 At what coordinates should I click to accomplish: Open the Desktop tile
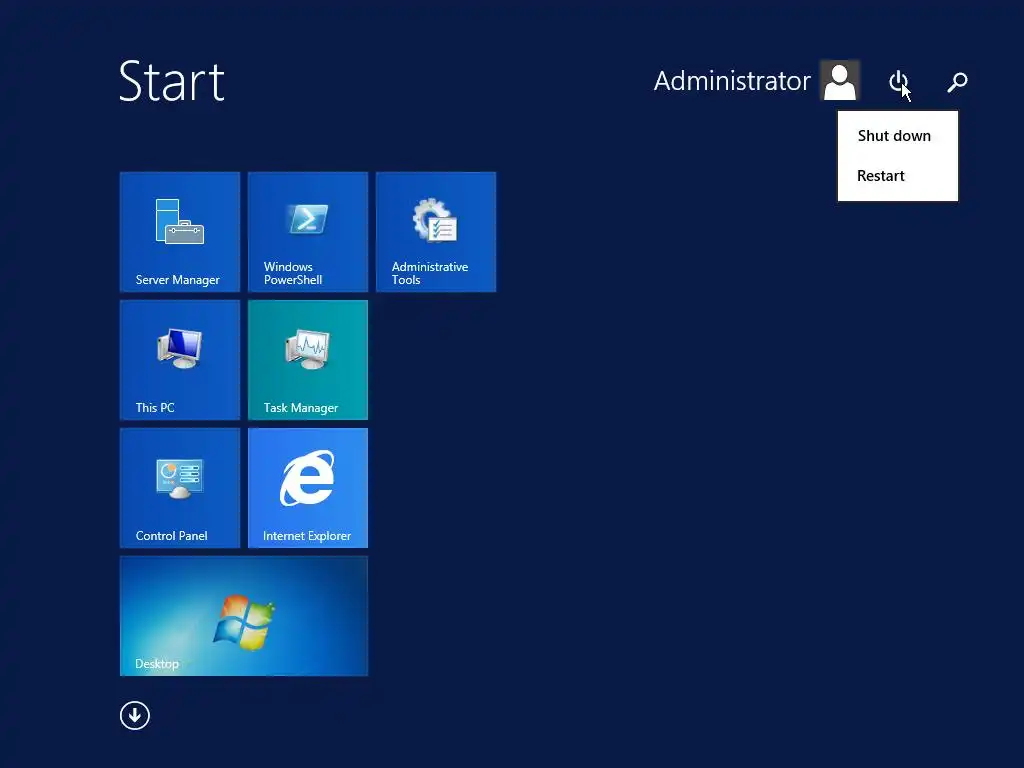click(244, 616)
